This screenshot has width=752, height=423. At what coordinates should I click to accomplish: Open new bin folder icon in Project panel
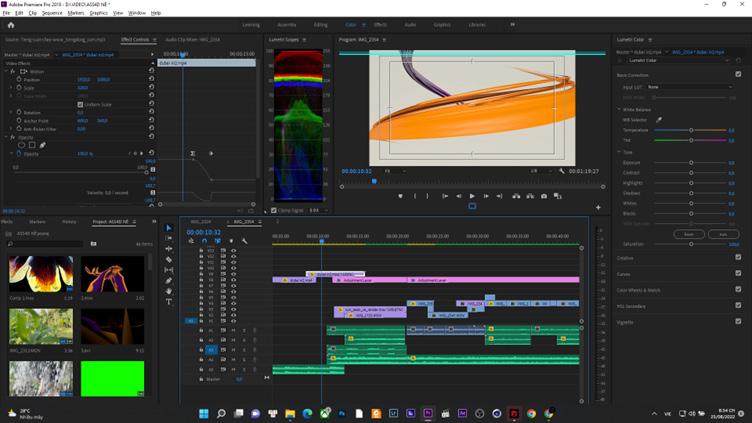[x=94, y=244]
